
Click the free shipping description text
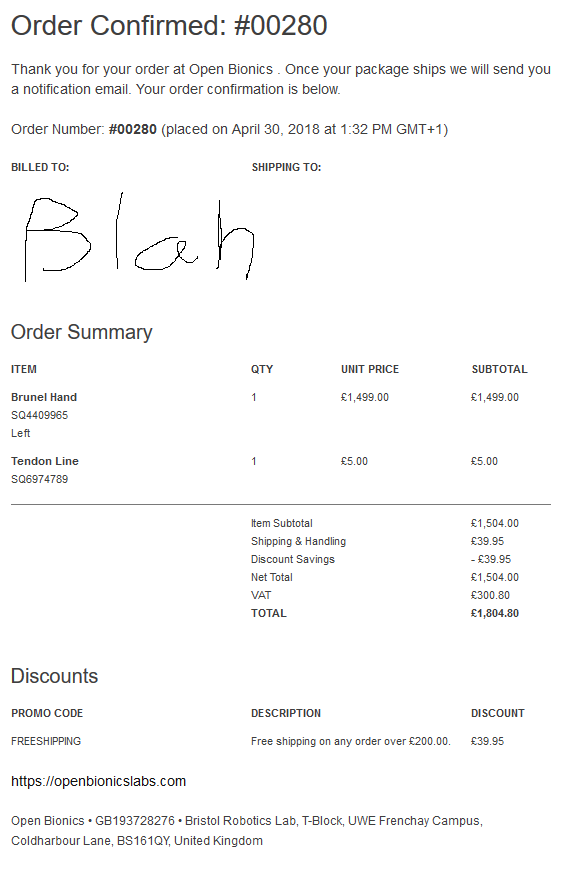[351, 741]
